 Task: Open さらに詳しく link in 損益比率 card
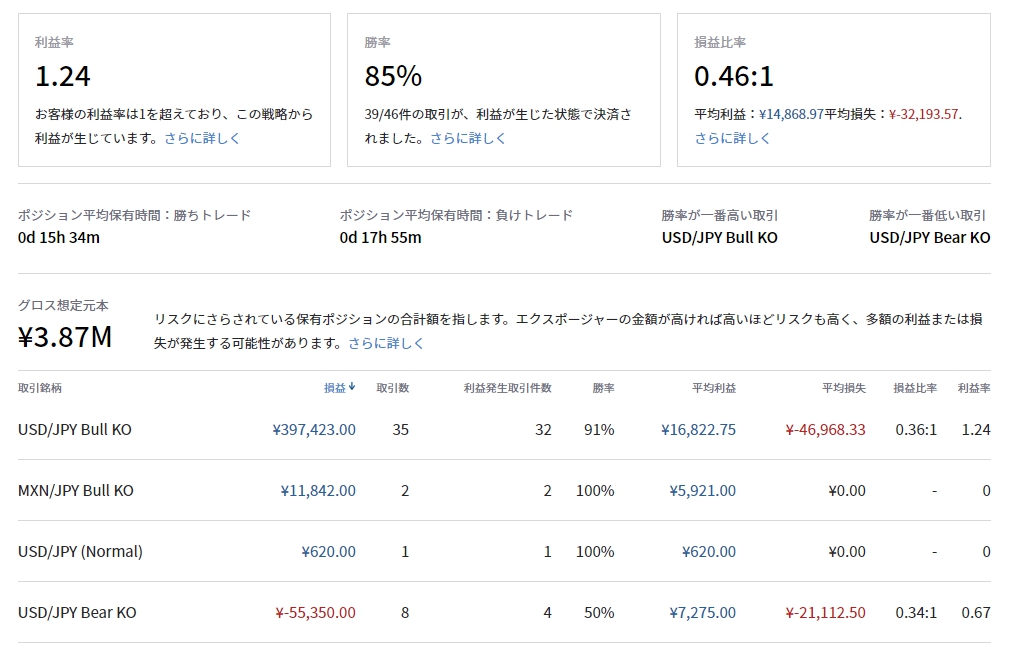tap(733, 138)
